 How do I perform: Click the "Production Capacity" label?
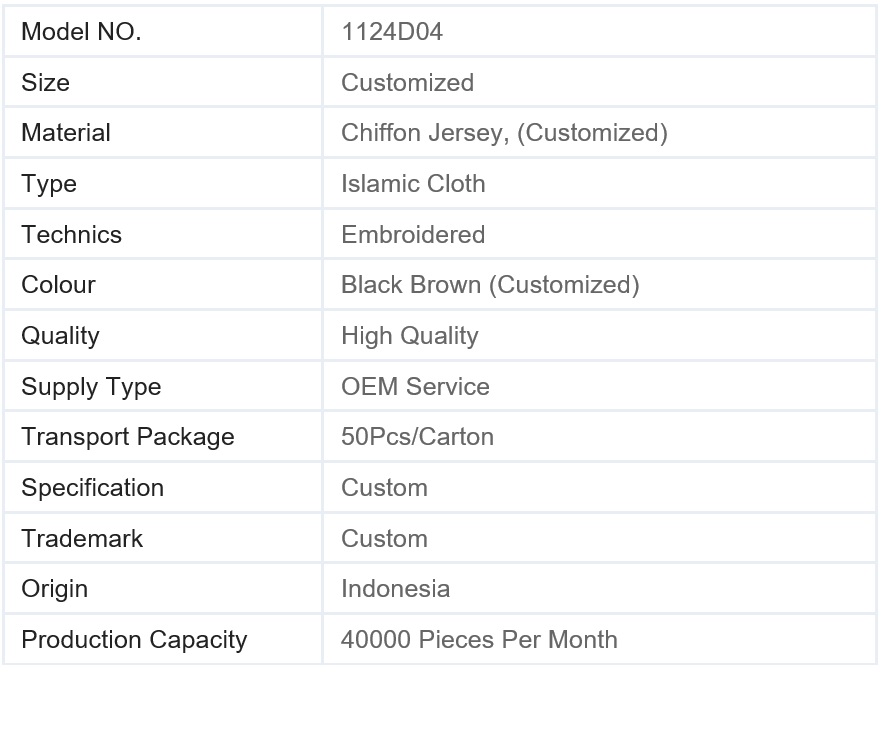[x=134, y=640]
